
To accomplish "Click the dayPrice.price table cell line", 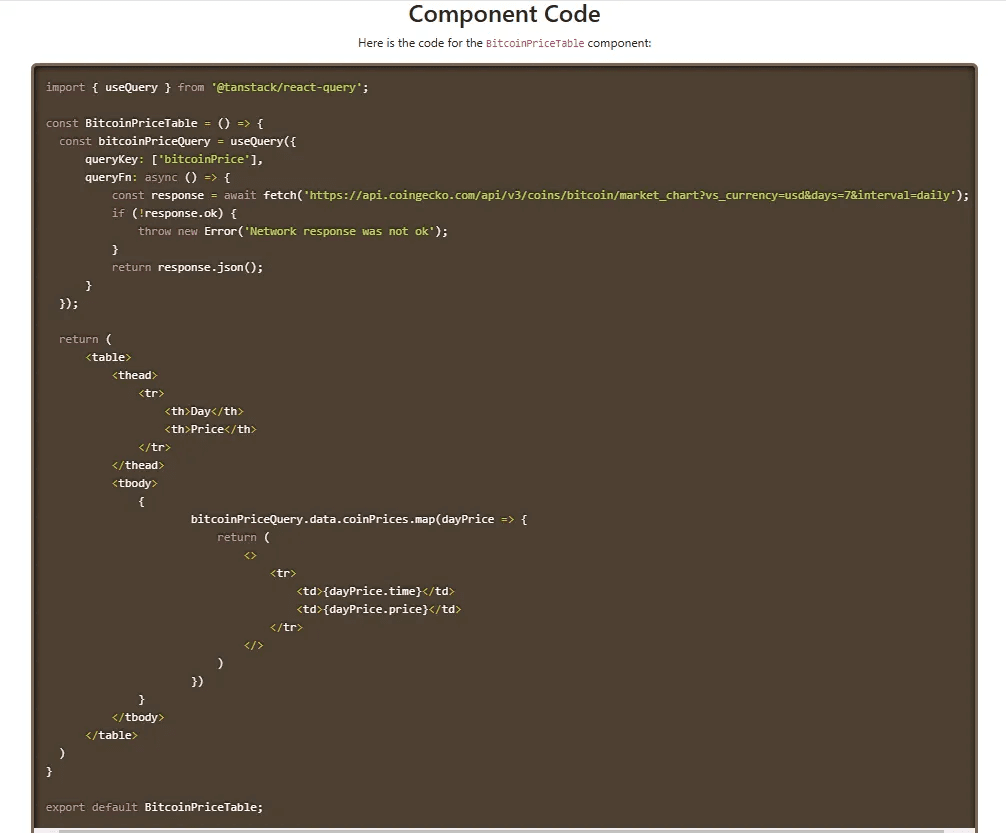I will [379, 609].
